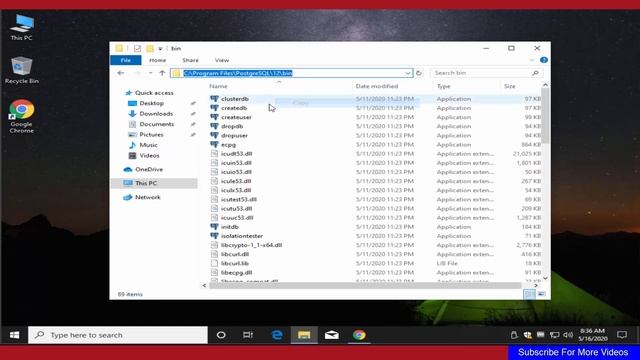
Task: Select the icutest53.dll file name
Action: (x=239, y=199)
